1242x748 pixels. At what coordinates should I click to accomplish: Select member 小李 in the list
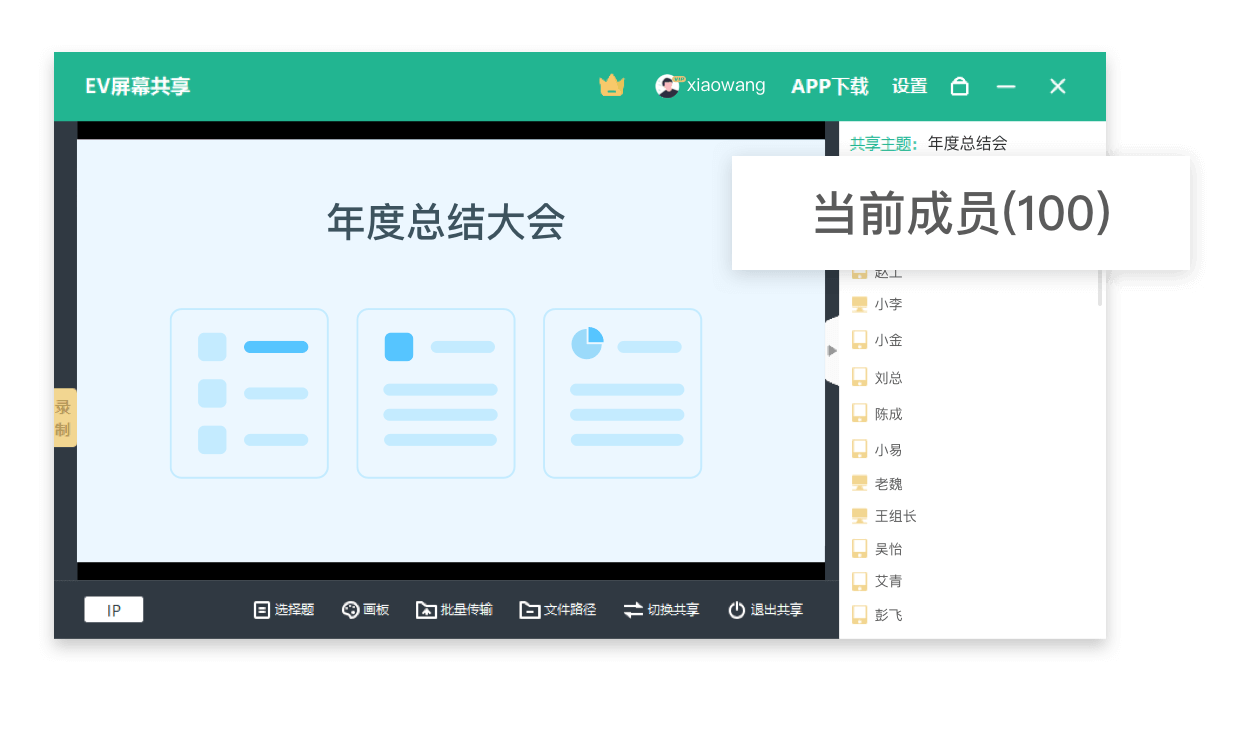(x=888, y=304)
